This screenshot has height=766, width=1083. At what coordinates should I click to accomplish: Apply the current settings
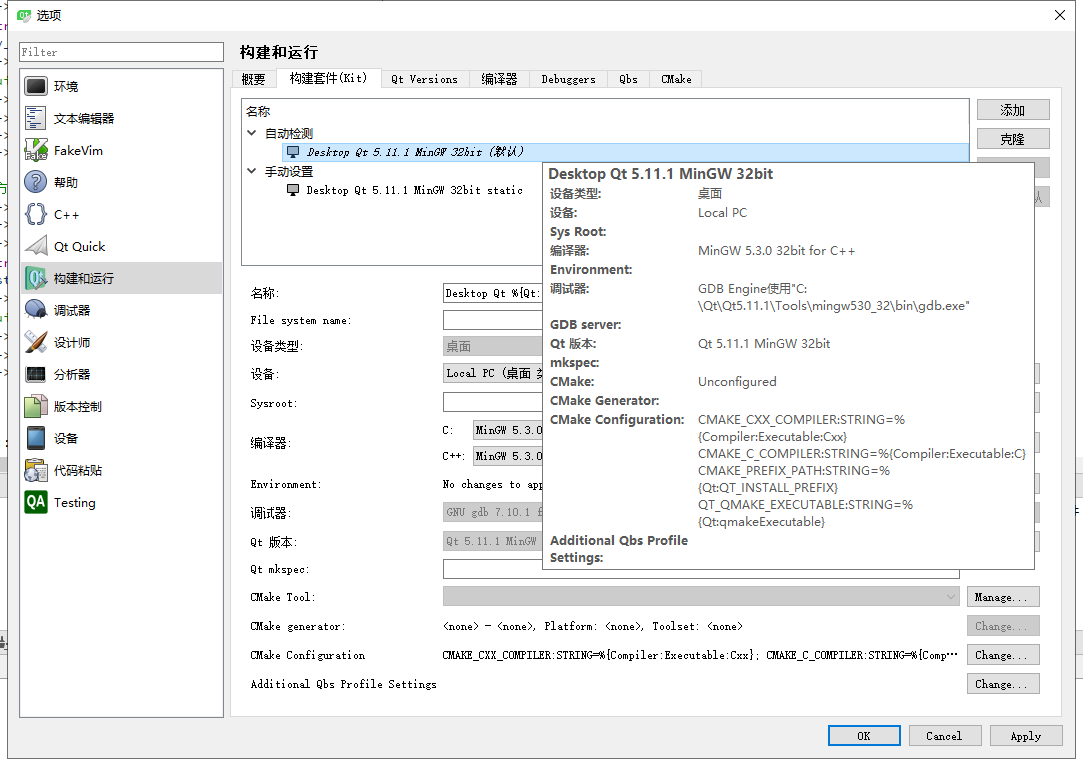pyautogui.click(x=1026, y=736)
